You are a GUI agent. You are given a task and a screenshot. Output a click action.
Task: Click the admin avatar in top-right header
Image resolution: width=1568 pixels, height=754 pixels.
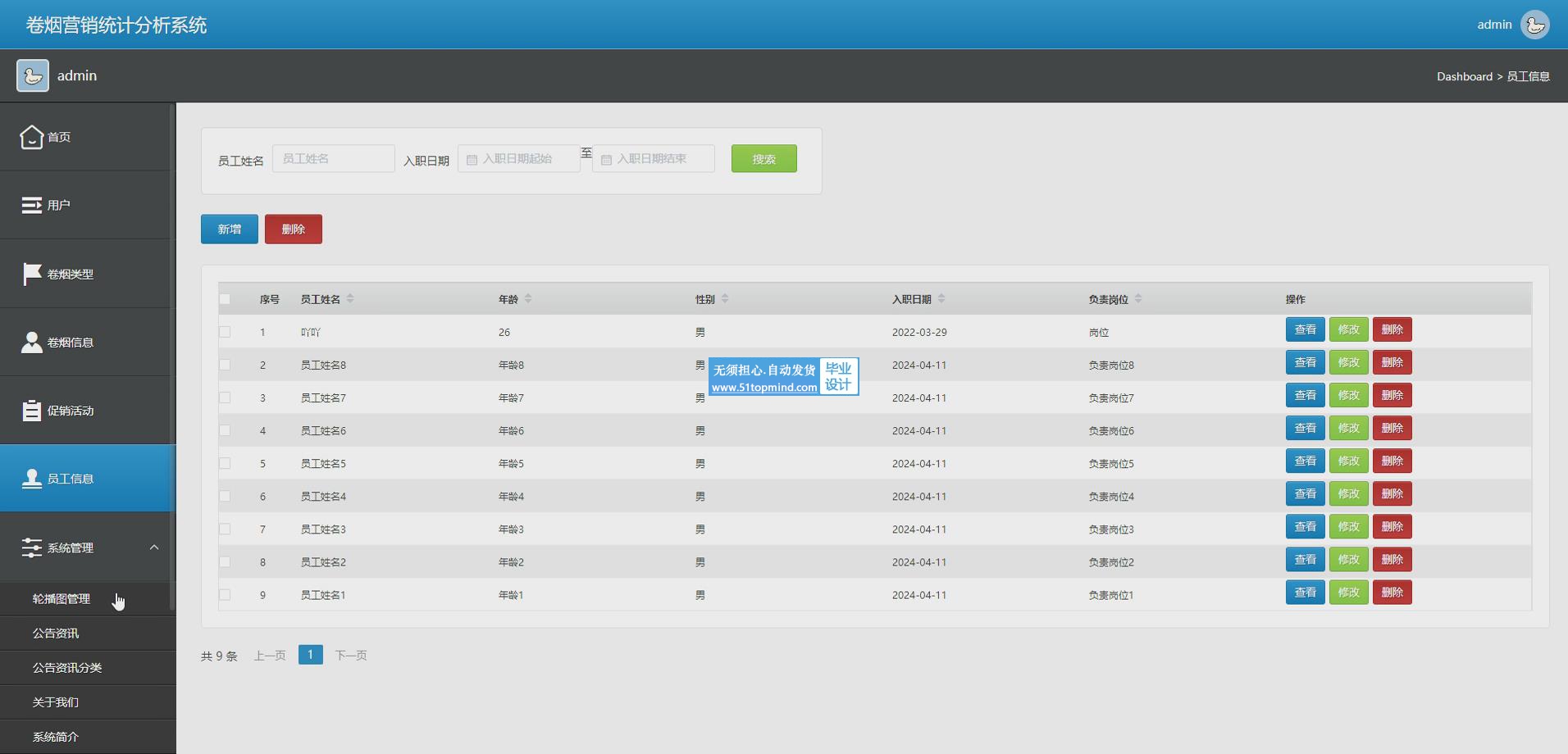[1534, 25]
